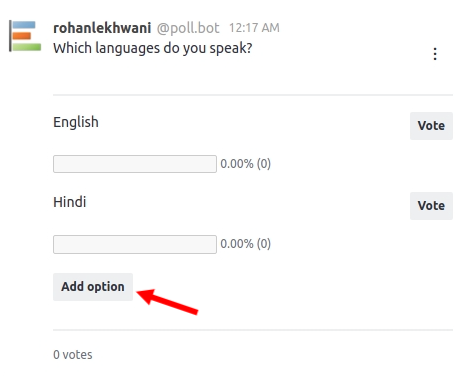Click the 12:17 AM timestamp
The image size is (467, 377).
pos(254,28)
